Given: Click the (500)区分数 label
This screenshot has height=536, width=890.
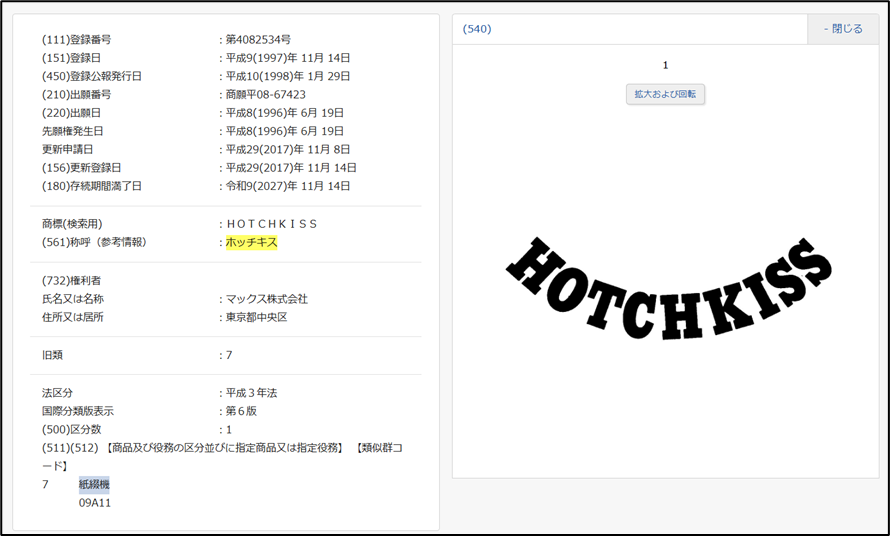Looking at the screenshot, I should click(72, 430).
